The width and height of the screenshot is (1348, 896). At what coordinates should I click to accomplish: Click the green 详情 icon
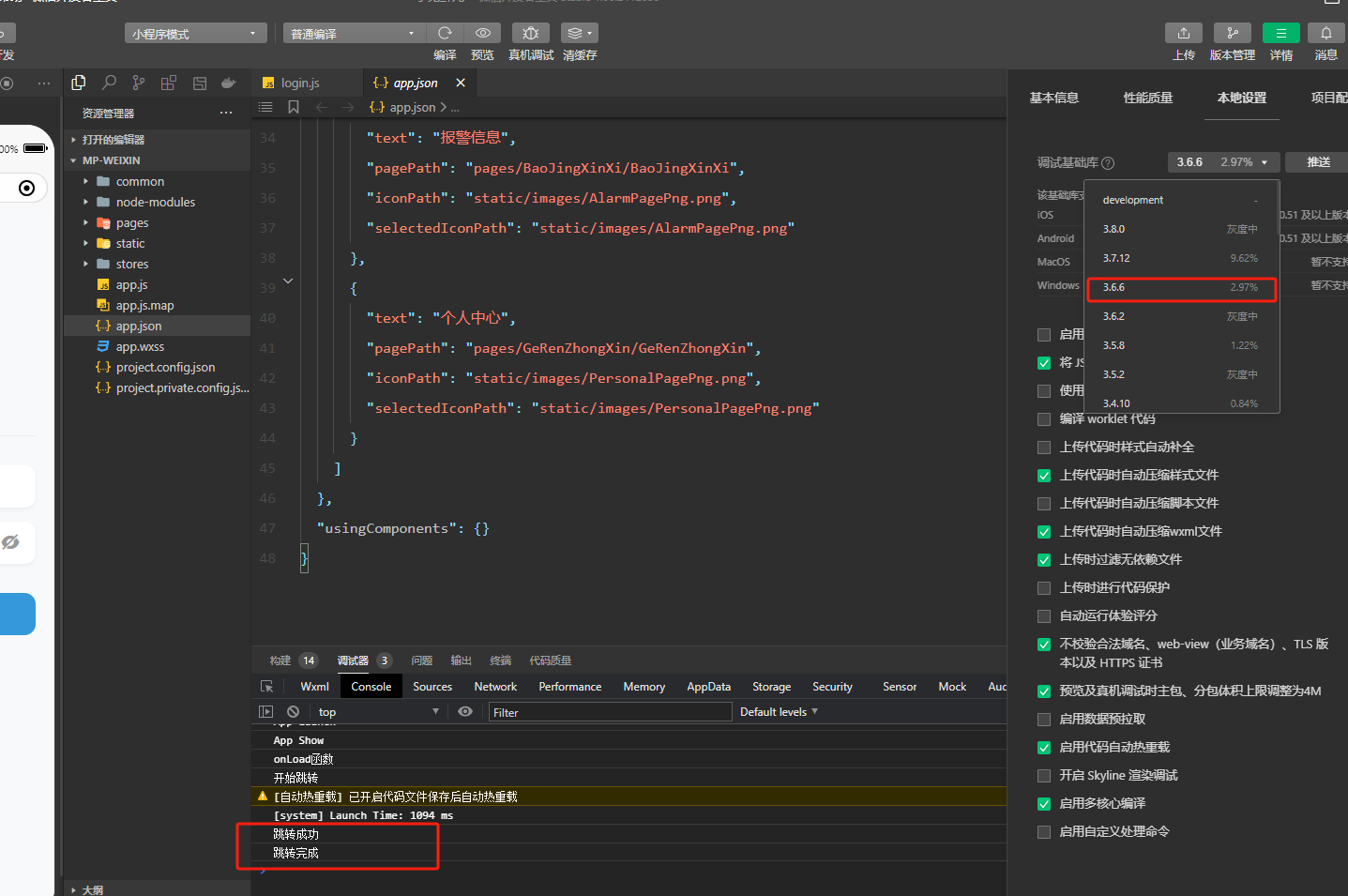[1281, 33]
